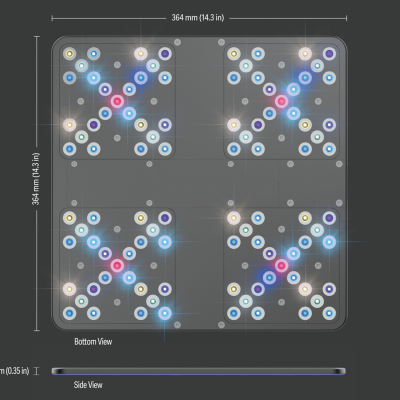Click the violet LED in top-right cluster's upper-right corner
400x400 pixels.
pos(329,54)
